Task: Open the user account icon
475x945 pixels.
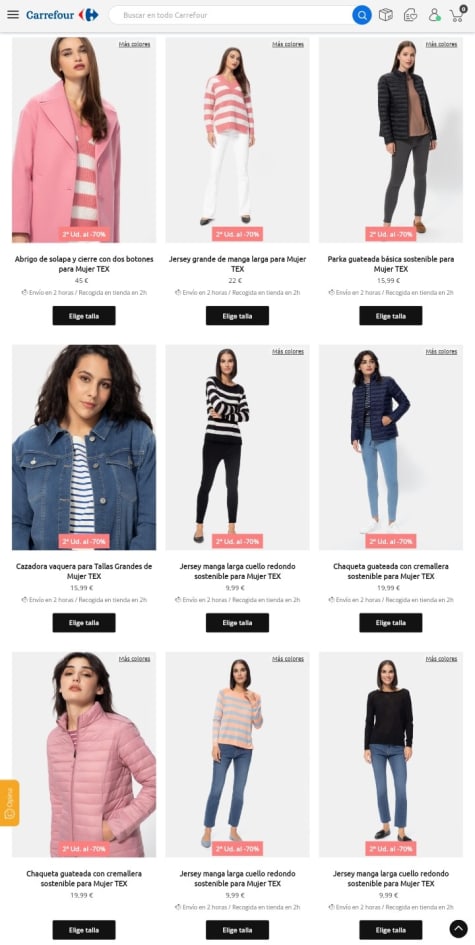Action: click(434, 15)
